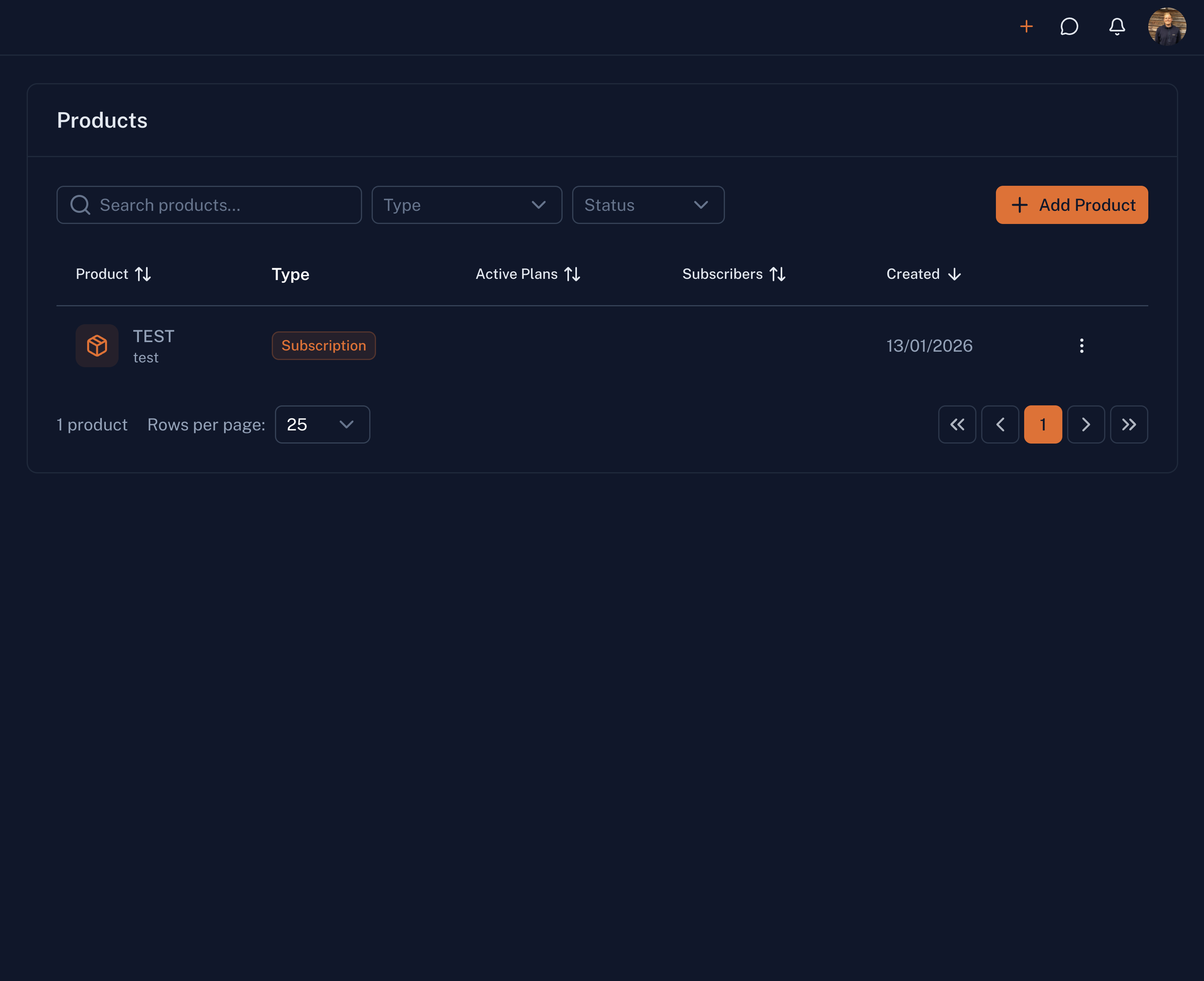Toggle sorting on the Subscribers column
The height and width of the screenshot is (981, 1204).
click(x=778, y=274)
